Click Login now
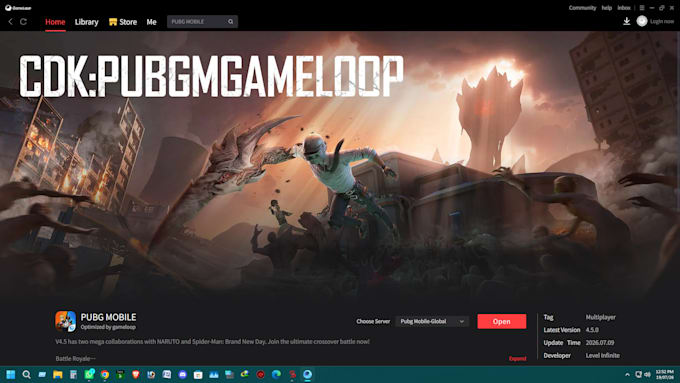Screen dimensions: 680x383 (662, 21)
